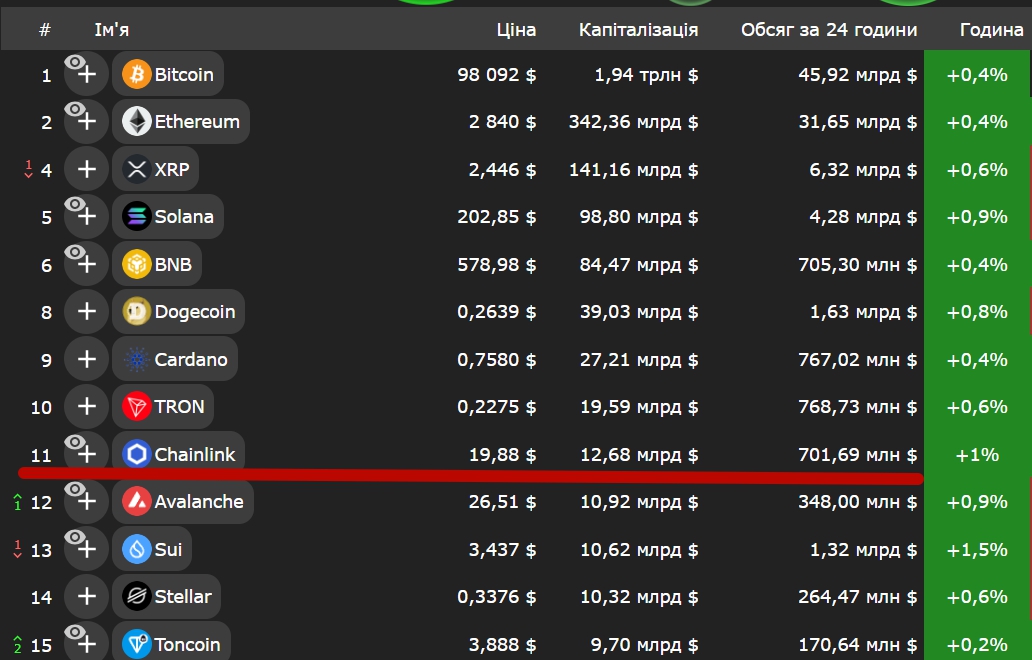Select the Toncoin coin chip
The width and height of the screenshot is (1032, 660).
171,642
